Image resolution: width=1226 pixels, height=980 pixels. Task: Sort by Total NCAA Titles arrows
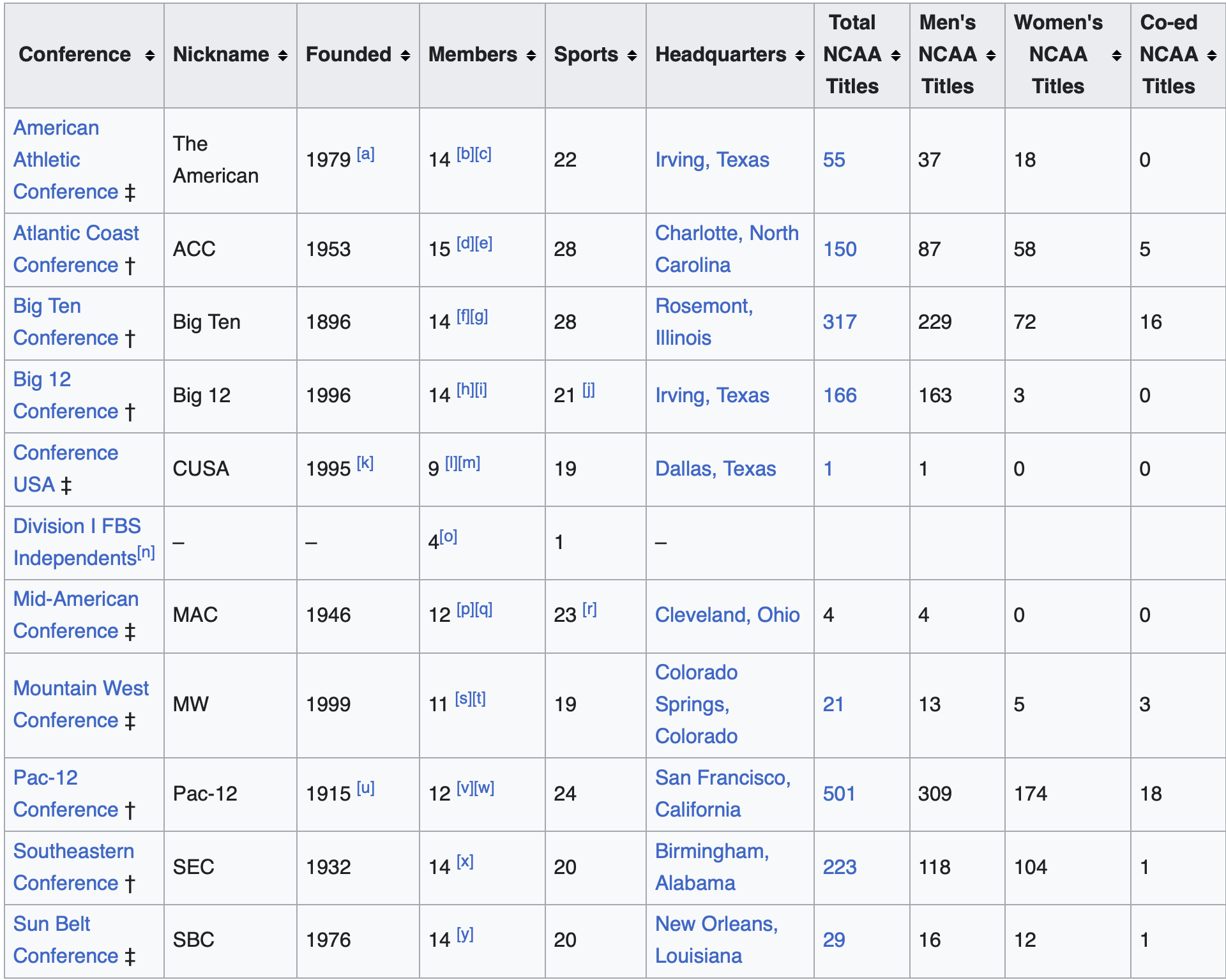tap(896, 56)
